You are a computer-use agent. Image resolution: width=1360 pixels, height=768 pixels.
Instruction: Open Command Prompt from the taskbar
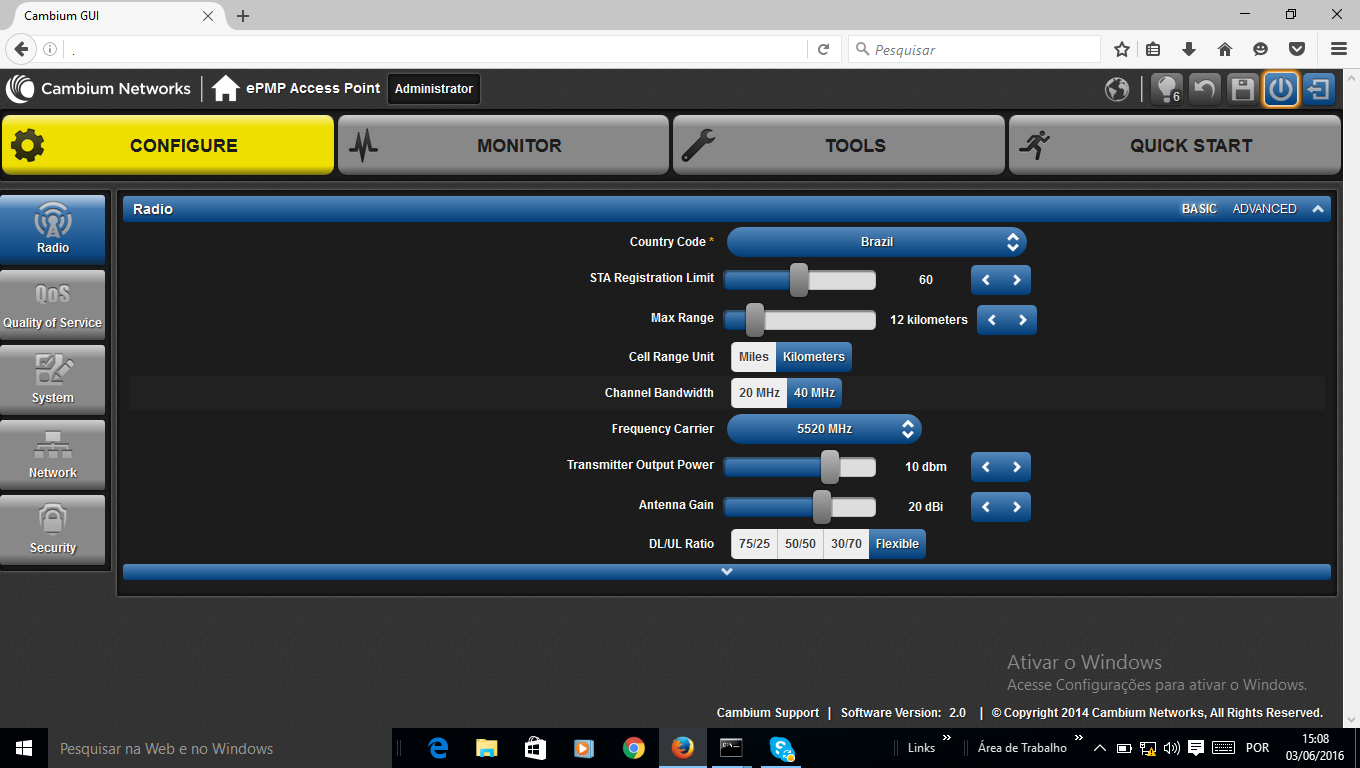point(732,748)
